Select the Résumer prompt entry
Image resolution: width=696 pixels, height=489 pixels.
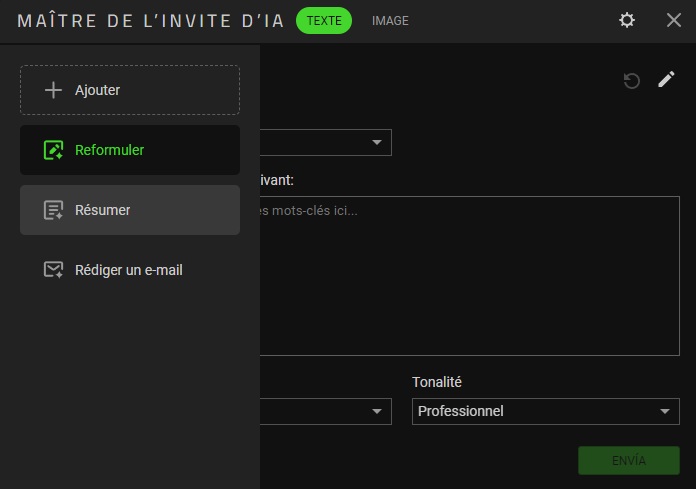130,210
